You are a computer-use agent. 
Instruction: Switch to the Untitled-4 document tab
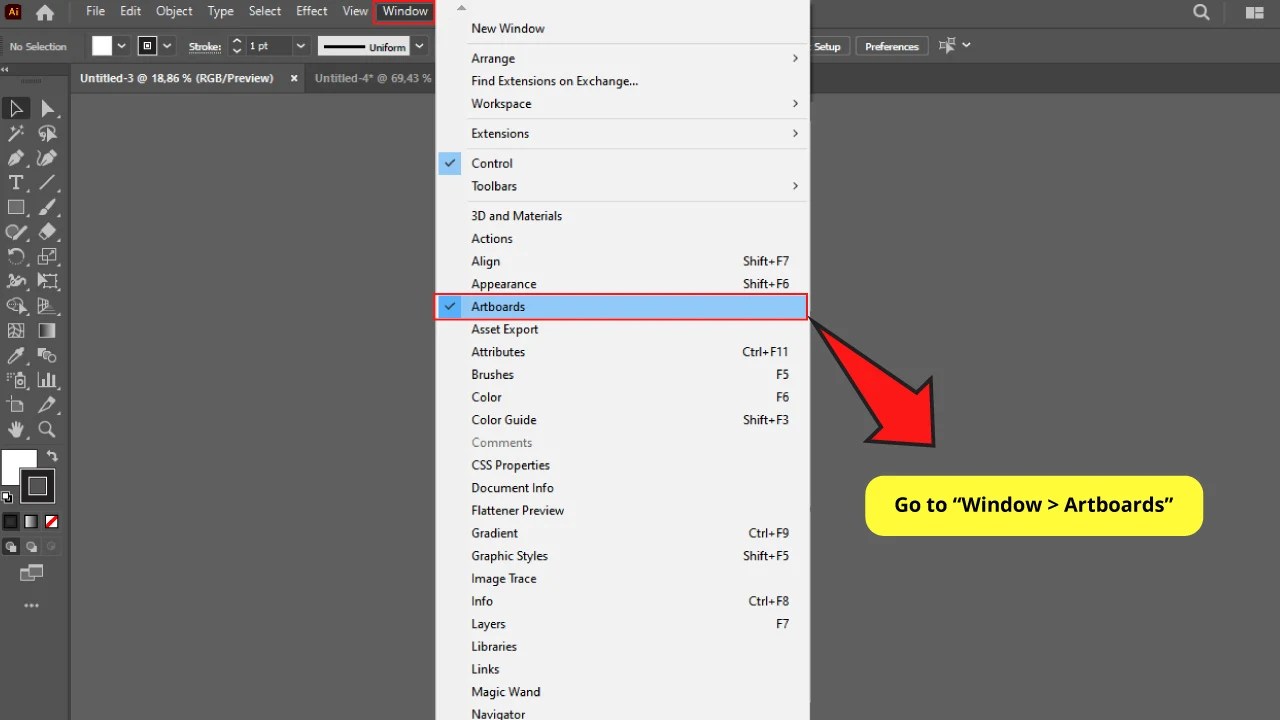point(371,78)
